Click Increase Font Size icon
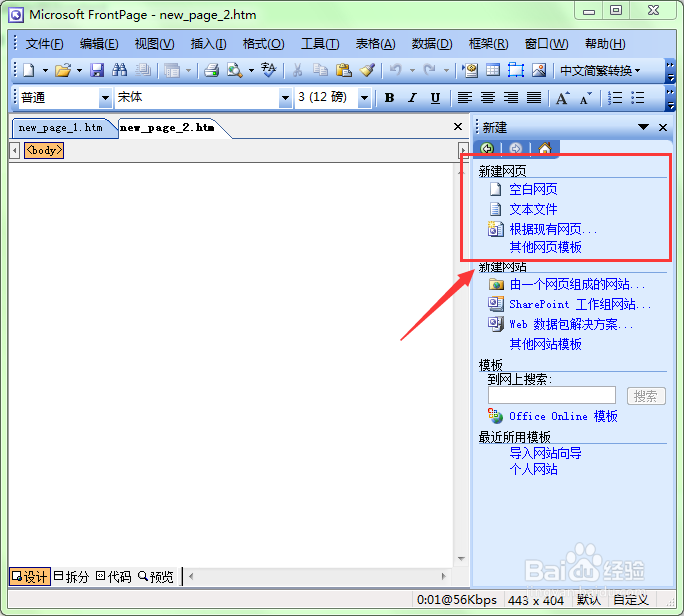 (x=562, y=98)
